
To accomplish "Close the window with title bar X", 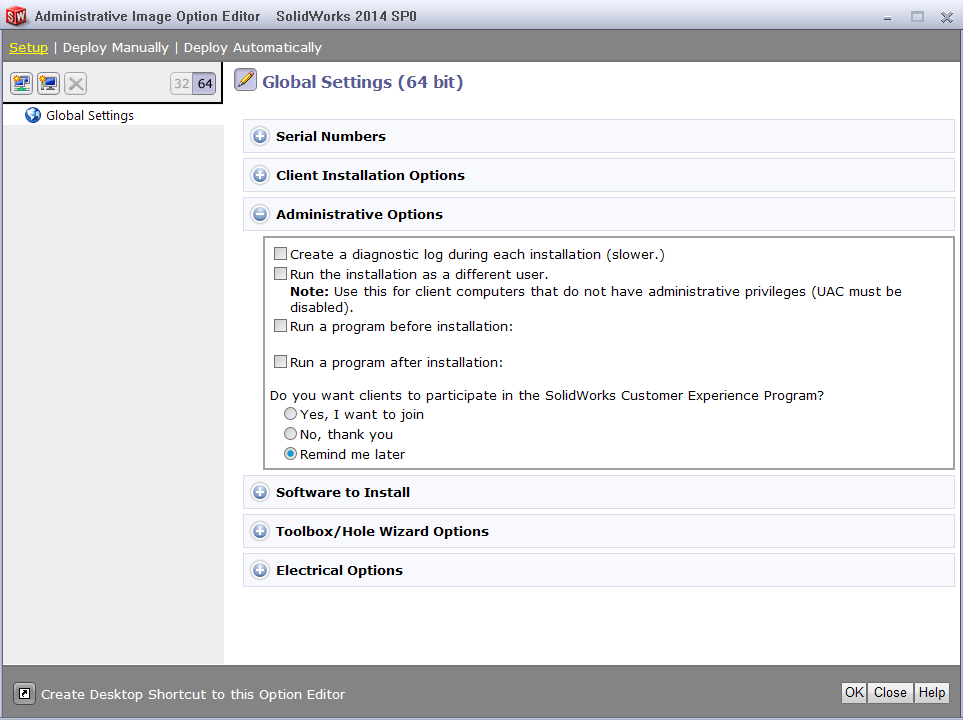I will click(x=946, y=17).
